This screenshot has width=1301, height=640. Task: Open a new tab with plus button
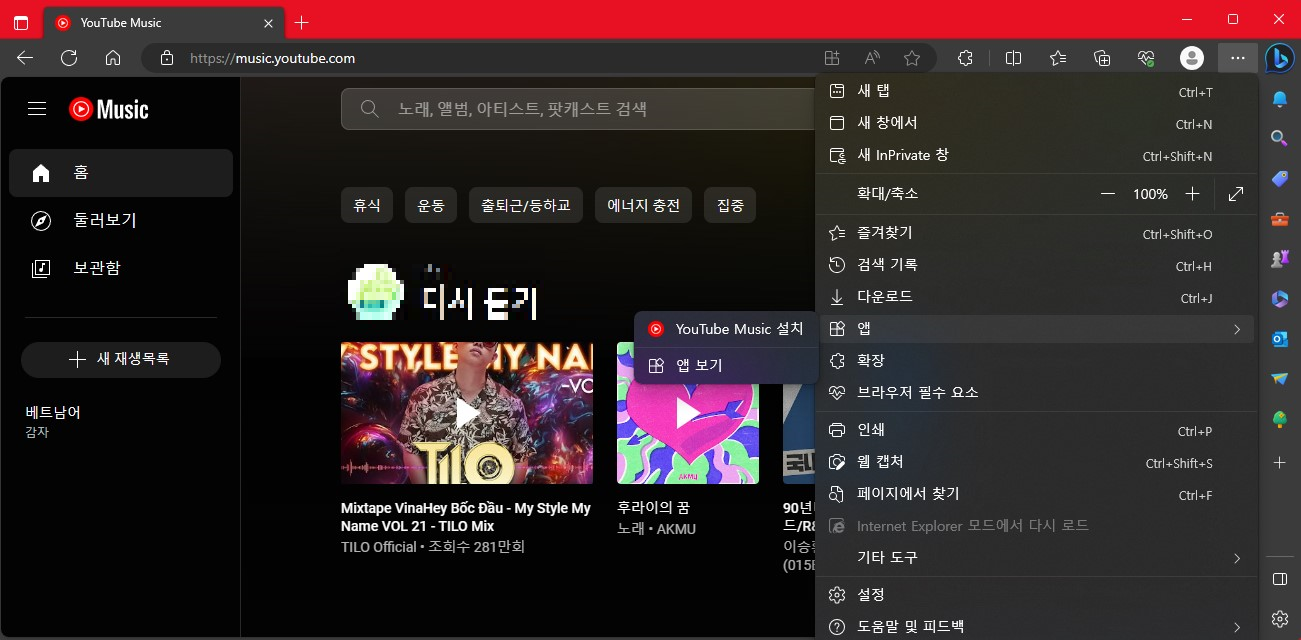point(302,22)
